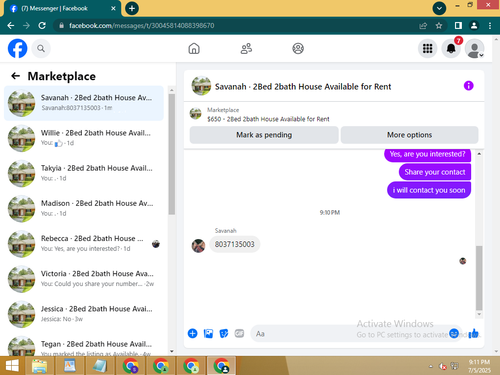Screen dimensions: 500x375
Task: Toggle the browser side panel icon
Action: [458, 26]
